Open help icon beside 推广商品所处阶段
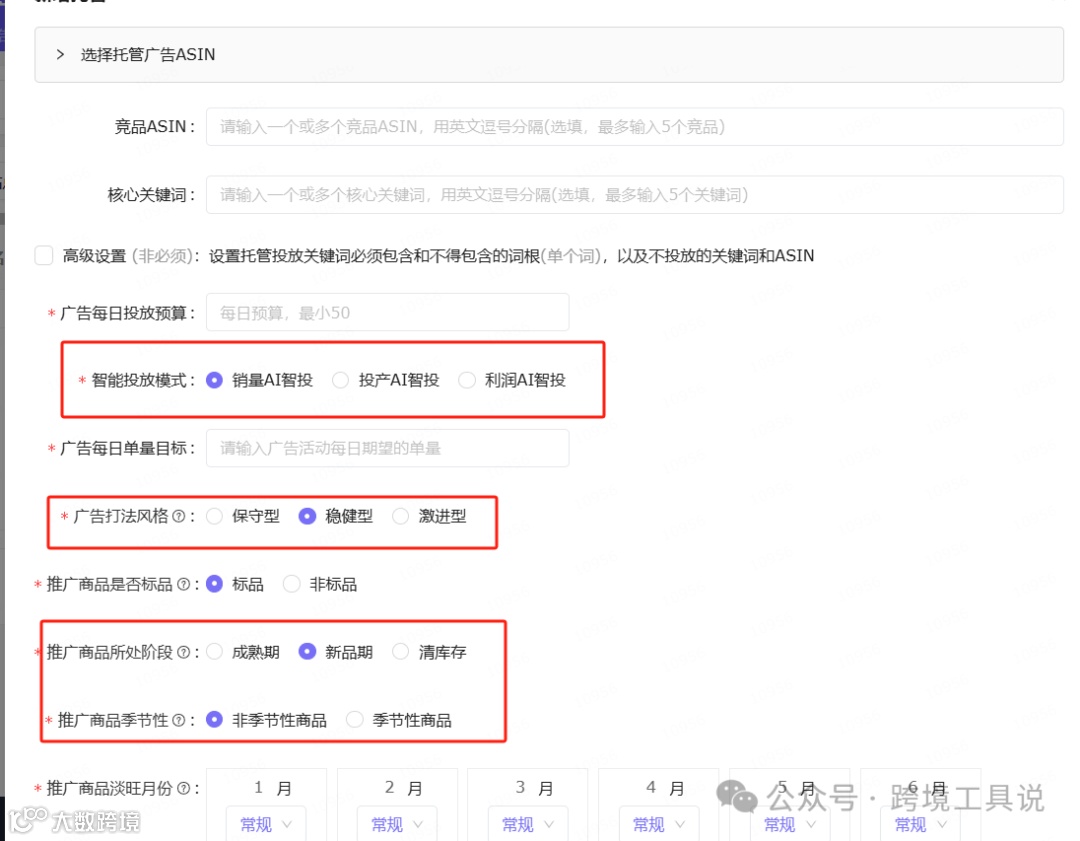 click(183, 652)
